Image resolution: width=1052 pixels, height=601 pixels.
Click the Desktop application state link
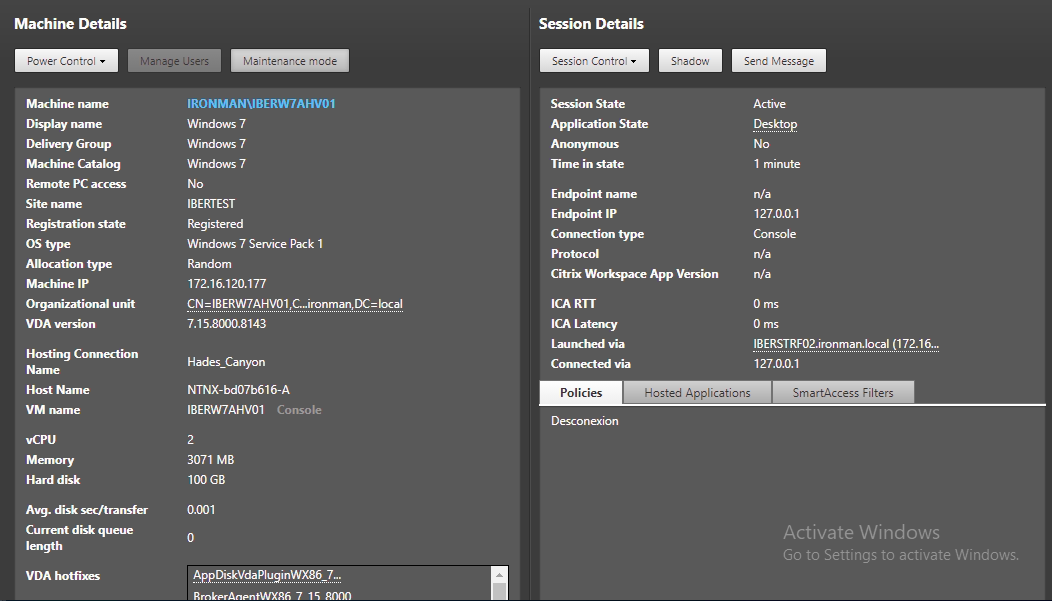click(x=775, y=124)
